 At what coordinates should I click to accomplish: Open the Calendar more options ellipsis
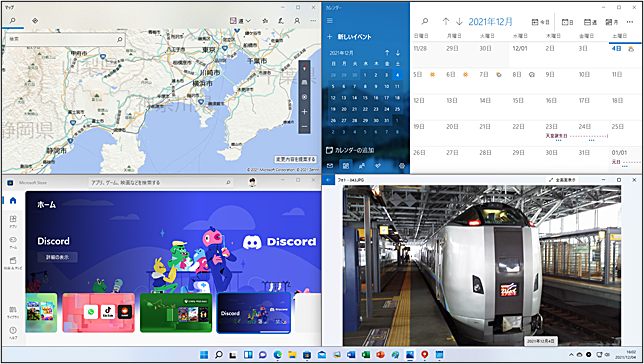click(630, 22)
